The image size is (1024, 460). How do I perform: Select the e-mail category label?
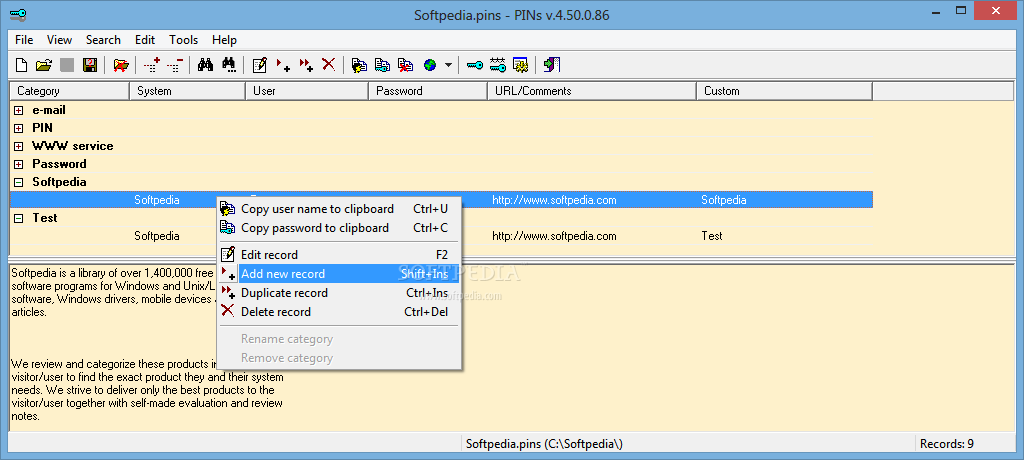[x=49, y=110]
